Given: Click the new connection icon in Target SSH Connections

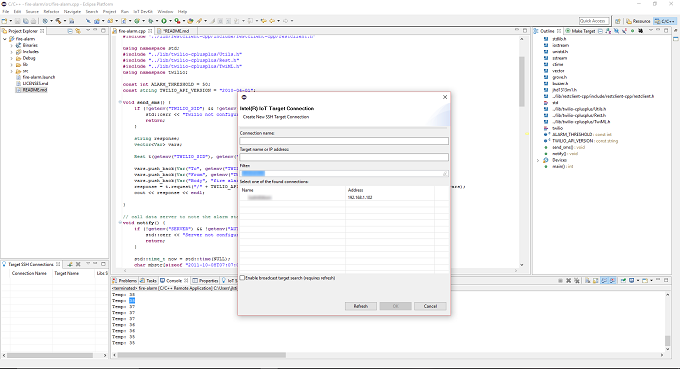Looking at the screenshot, I should [69, 264].
